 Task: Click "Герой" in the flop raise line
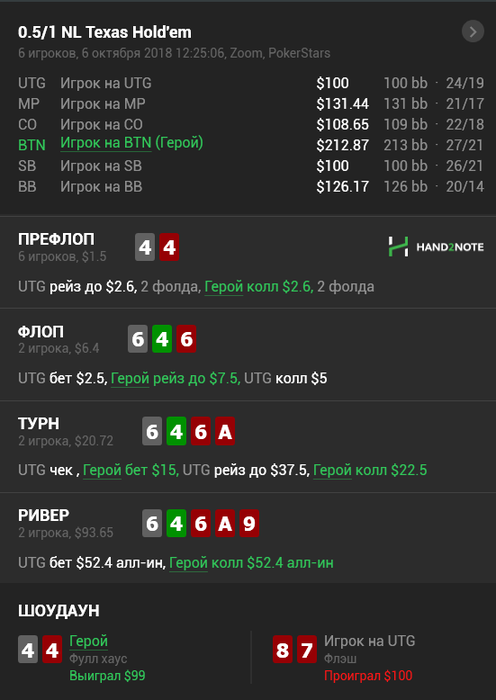point(130,379)
